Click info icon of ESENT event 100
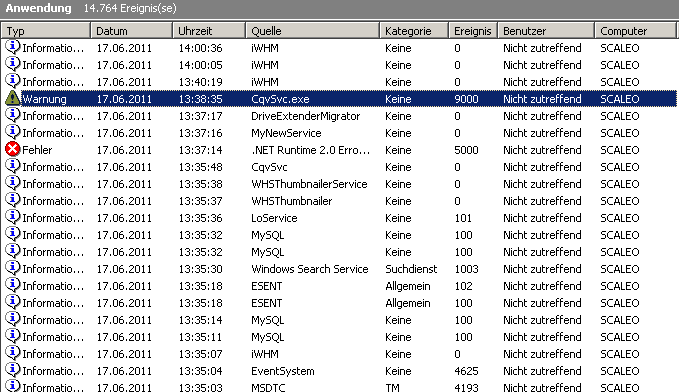Image resolution: width=679 pixels, height=392 pixels. coord(13,302)
